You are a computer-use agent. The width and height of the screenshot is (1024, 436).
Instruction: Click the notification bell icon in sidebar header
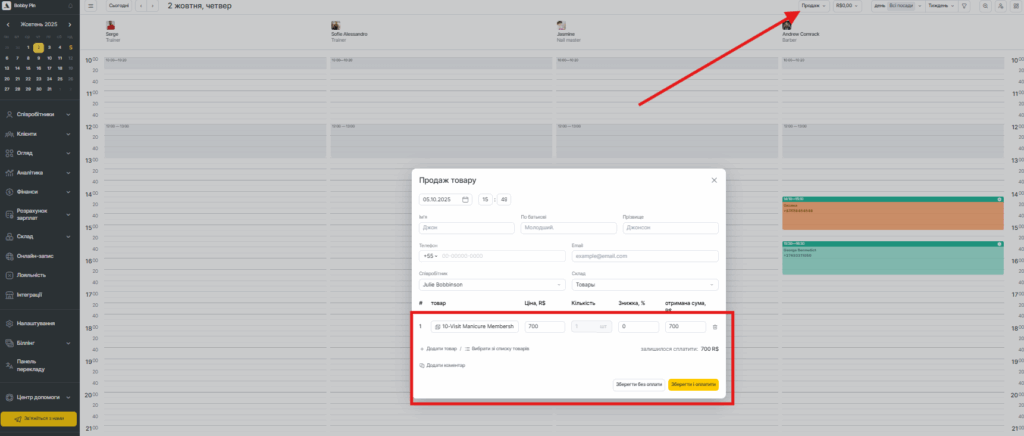pyautogui.click(x=69, y=5)
